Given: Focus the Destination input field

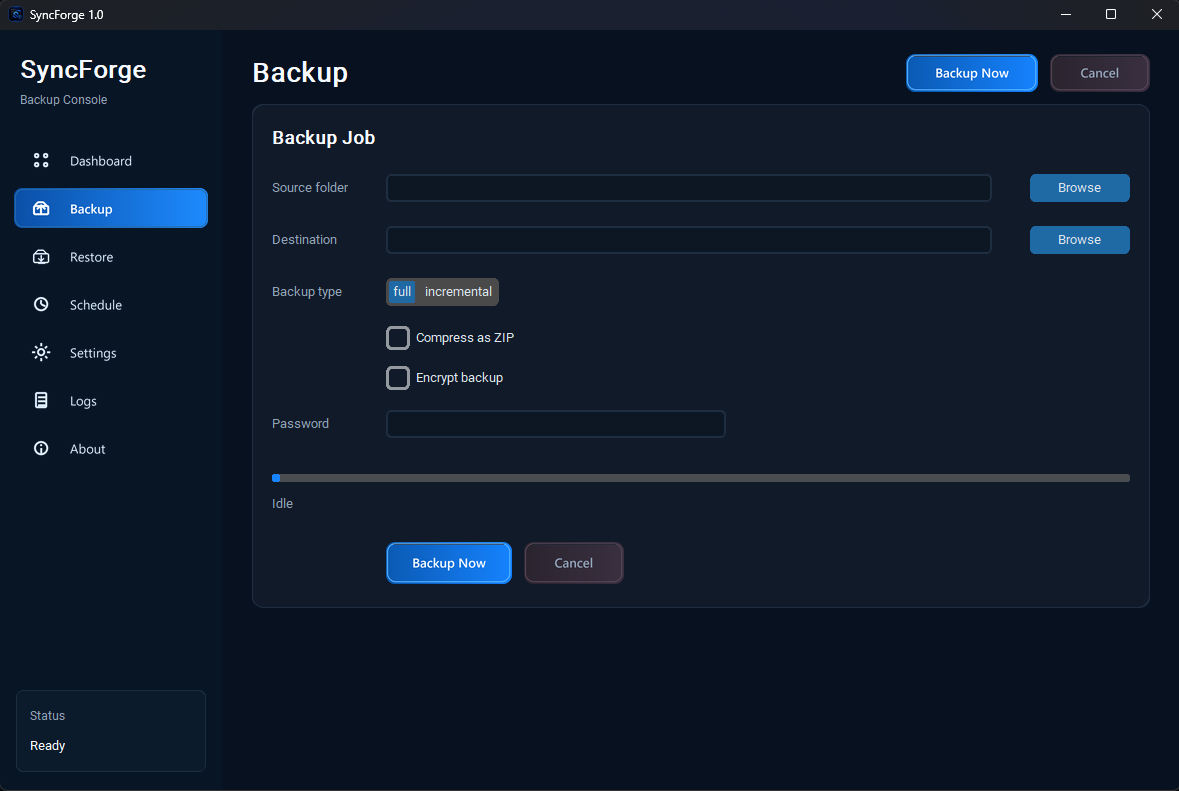Looking at the screenshot, I should (689, 240).
